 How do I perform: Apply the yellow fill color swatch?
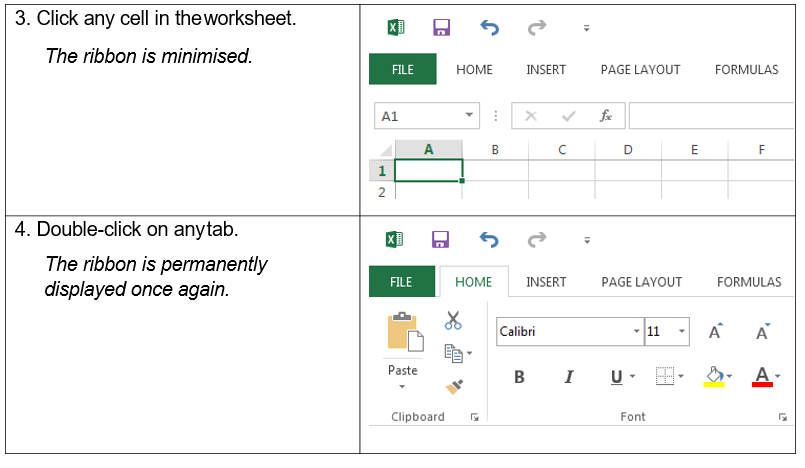point(714,377)
